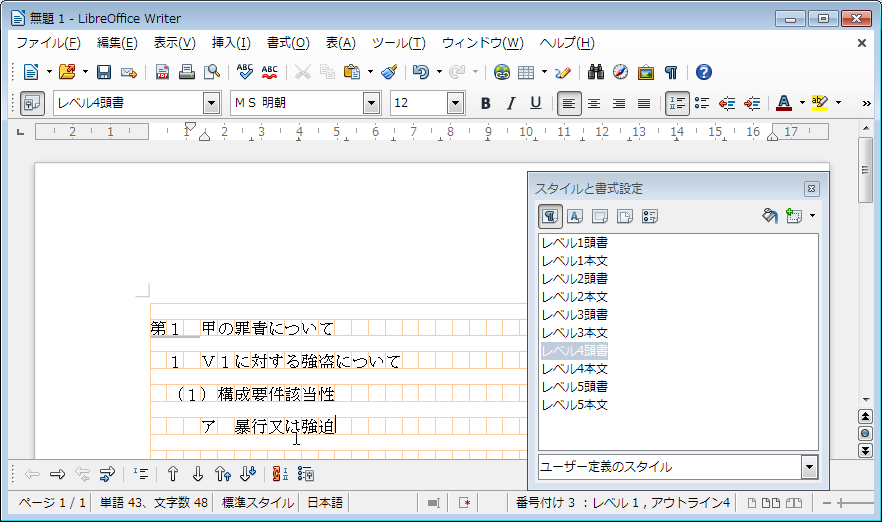Center the paragraph
Image resolution: width=882 pixels, height=522 pixels.
594,104
